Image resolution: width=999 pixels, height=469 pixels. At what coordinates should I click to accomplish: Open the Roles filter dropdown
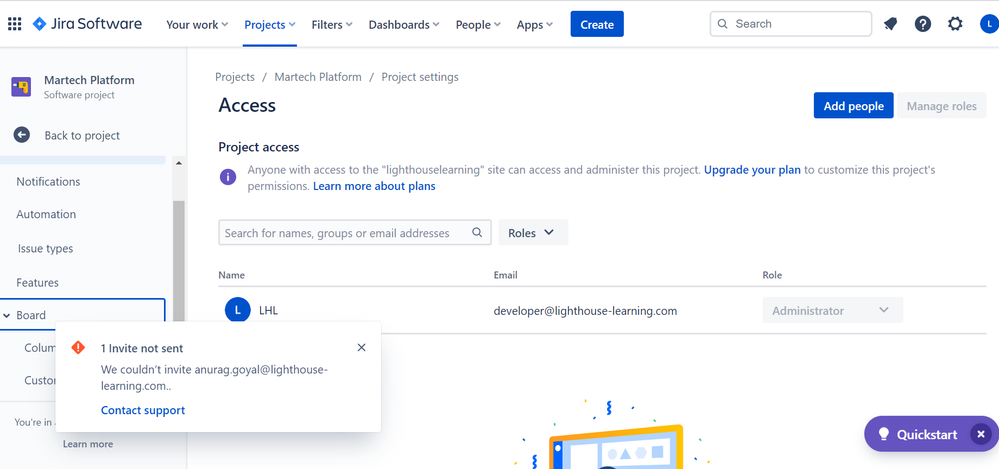(533, 233)
